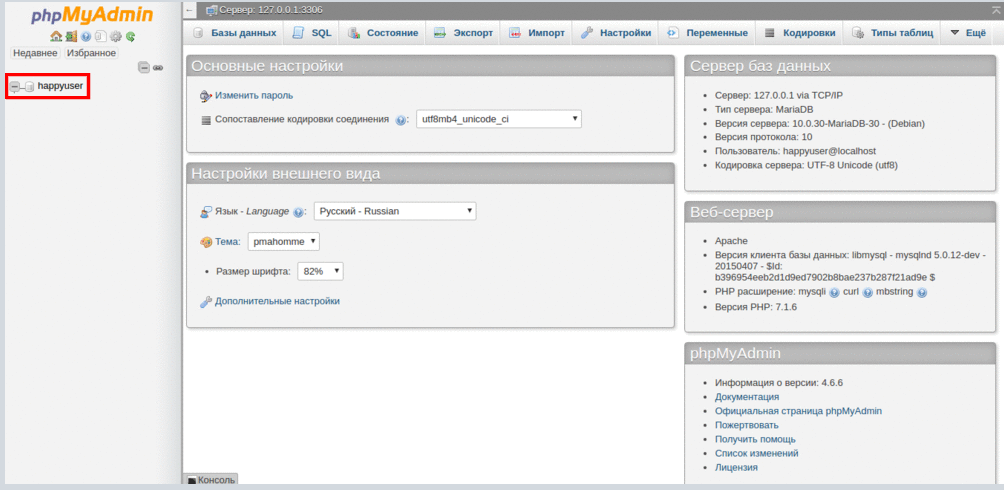The height and width of the screenshot is (490, 1004).
Task: Open the Кодировки tab
Action: (800, 33)
